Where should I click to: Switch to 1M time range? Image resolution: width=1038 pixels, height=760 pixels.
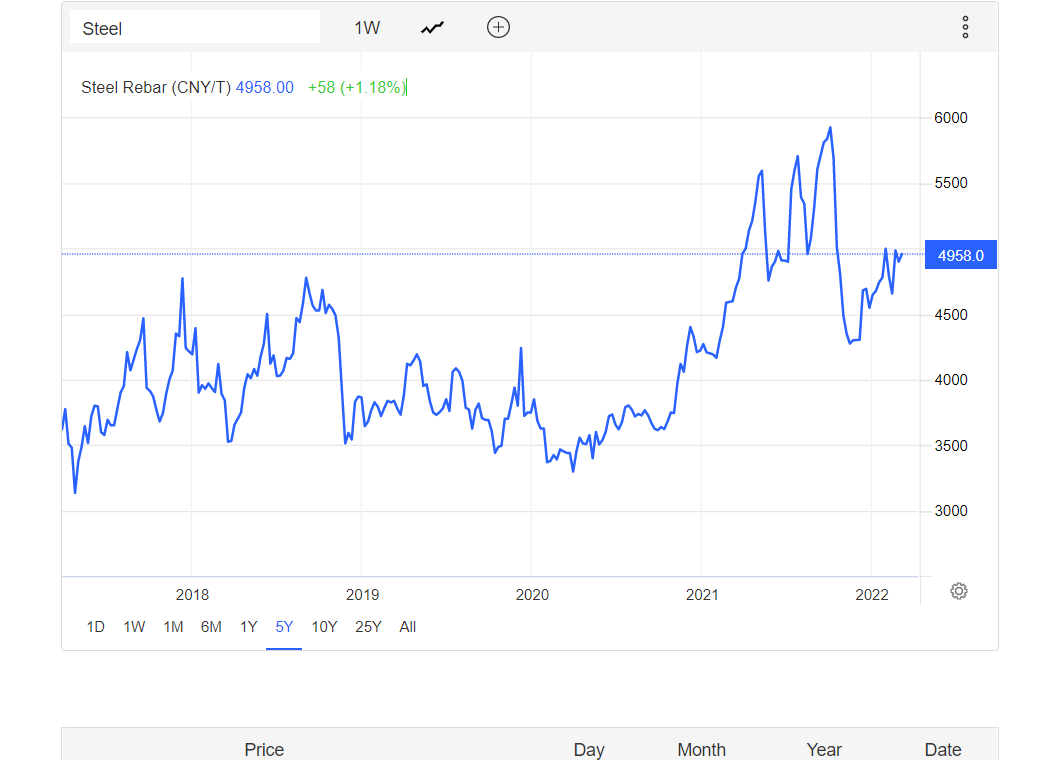click(x=173, y=627)
